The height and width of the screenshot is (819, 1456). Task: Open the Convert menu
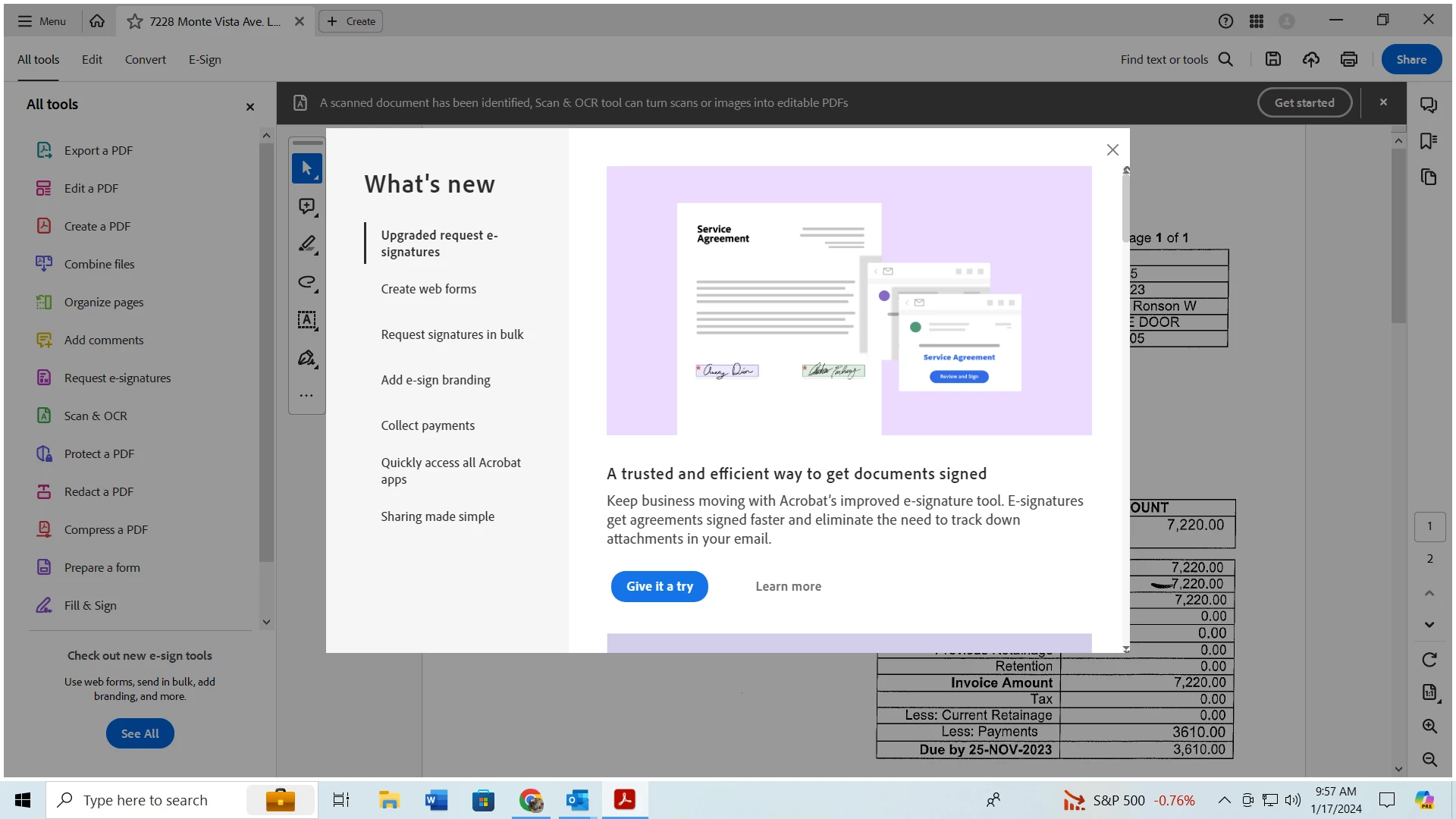point(145,59)
